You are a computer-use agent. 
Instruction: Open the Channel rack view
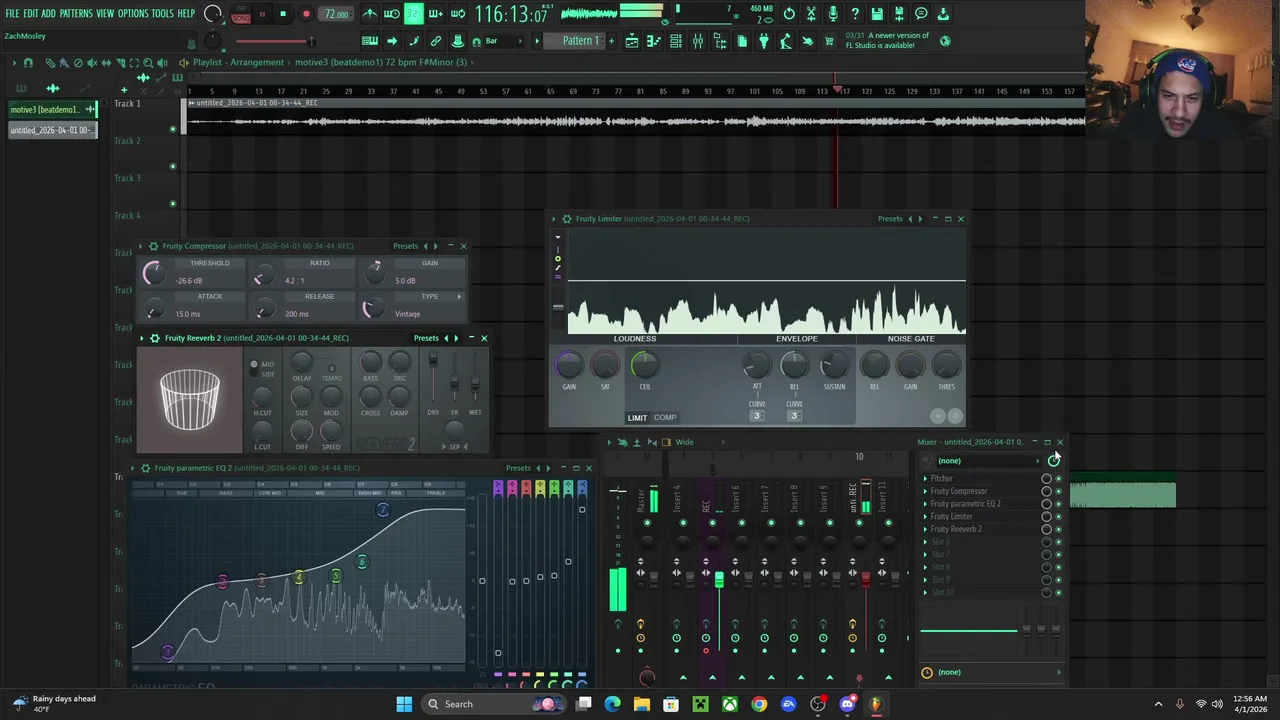pos(675,41)
